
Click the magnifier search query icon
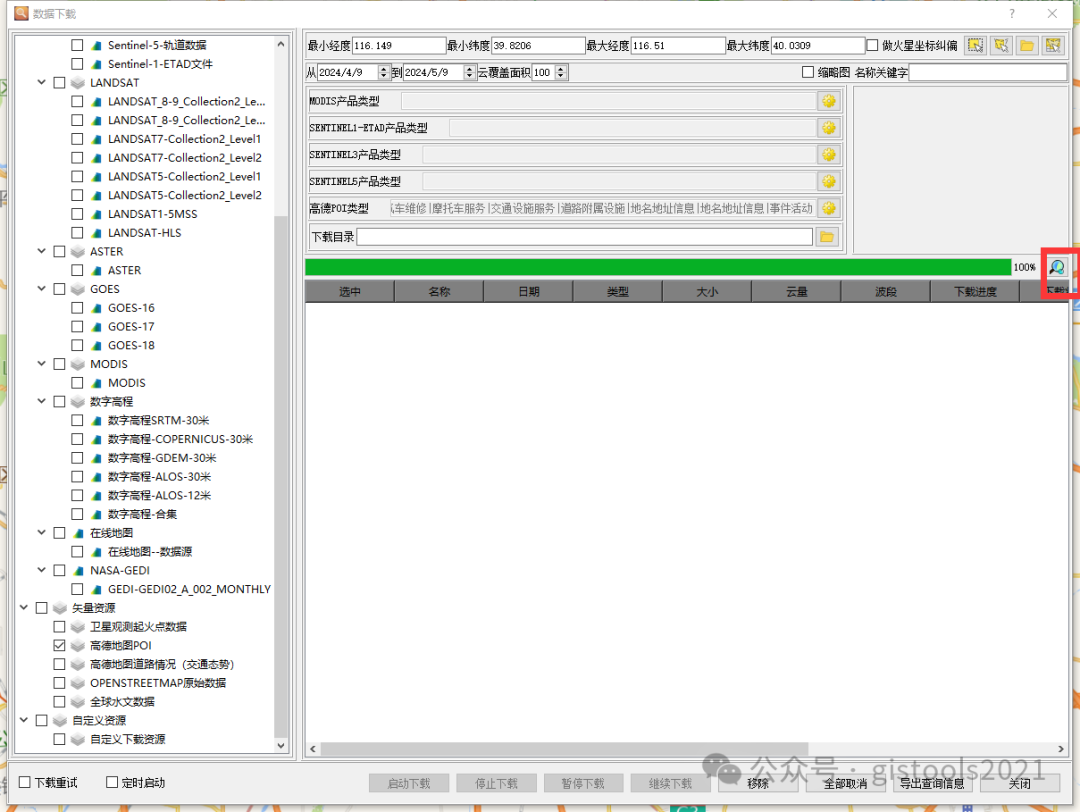point(1057,267)
